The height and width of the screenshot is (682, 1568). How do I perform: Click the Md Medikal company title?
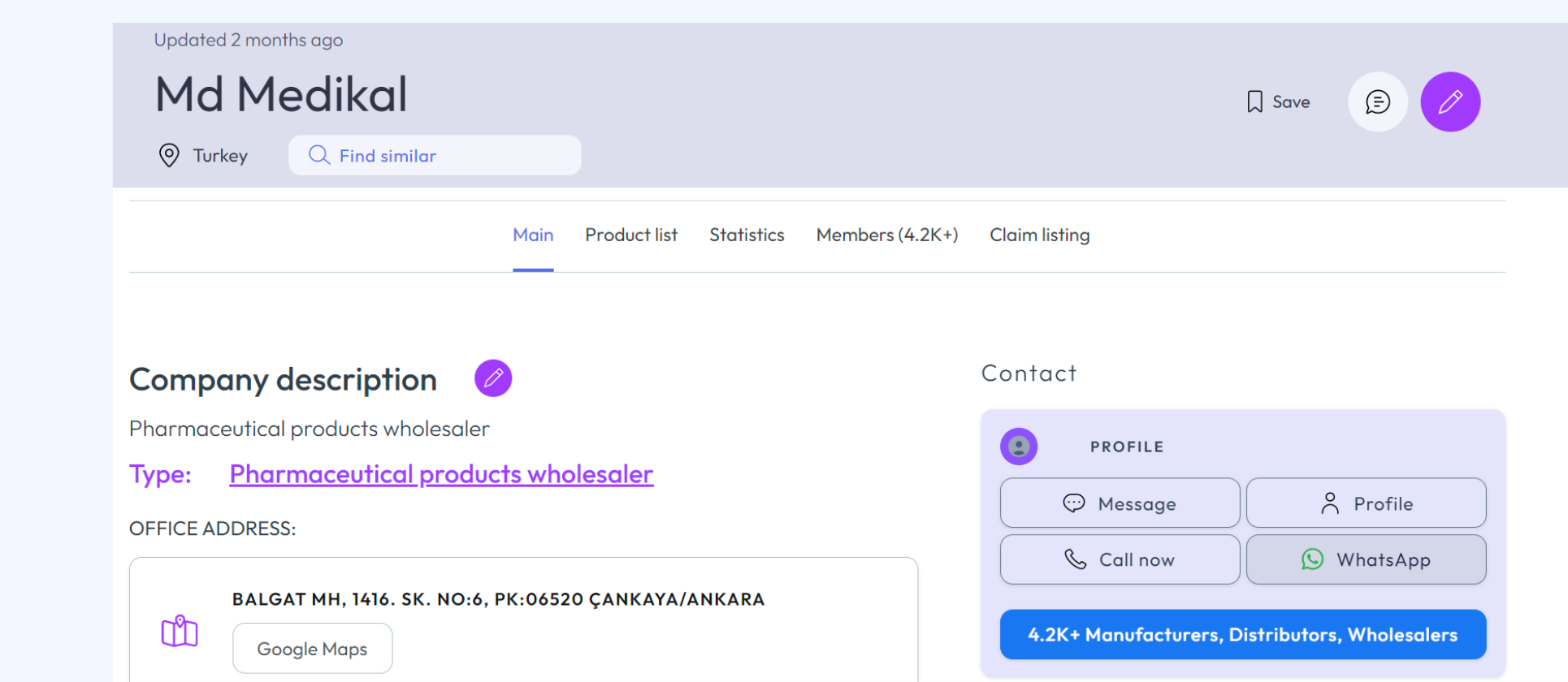(x=281, y=94)
